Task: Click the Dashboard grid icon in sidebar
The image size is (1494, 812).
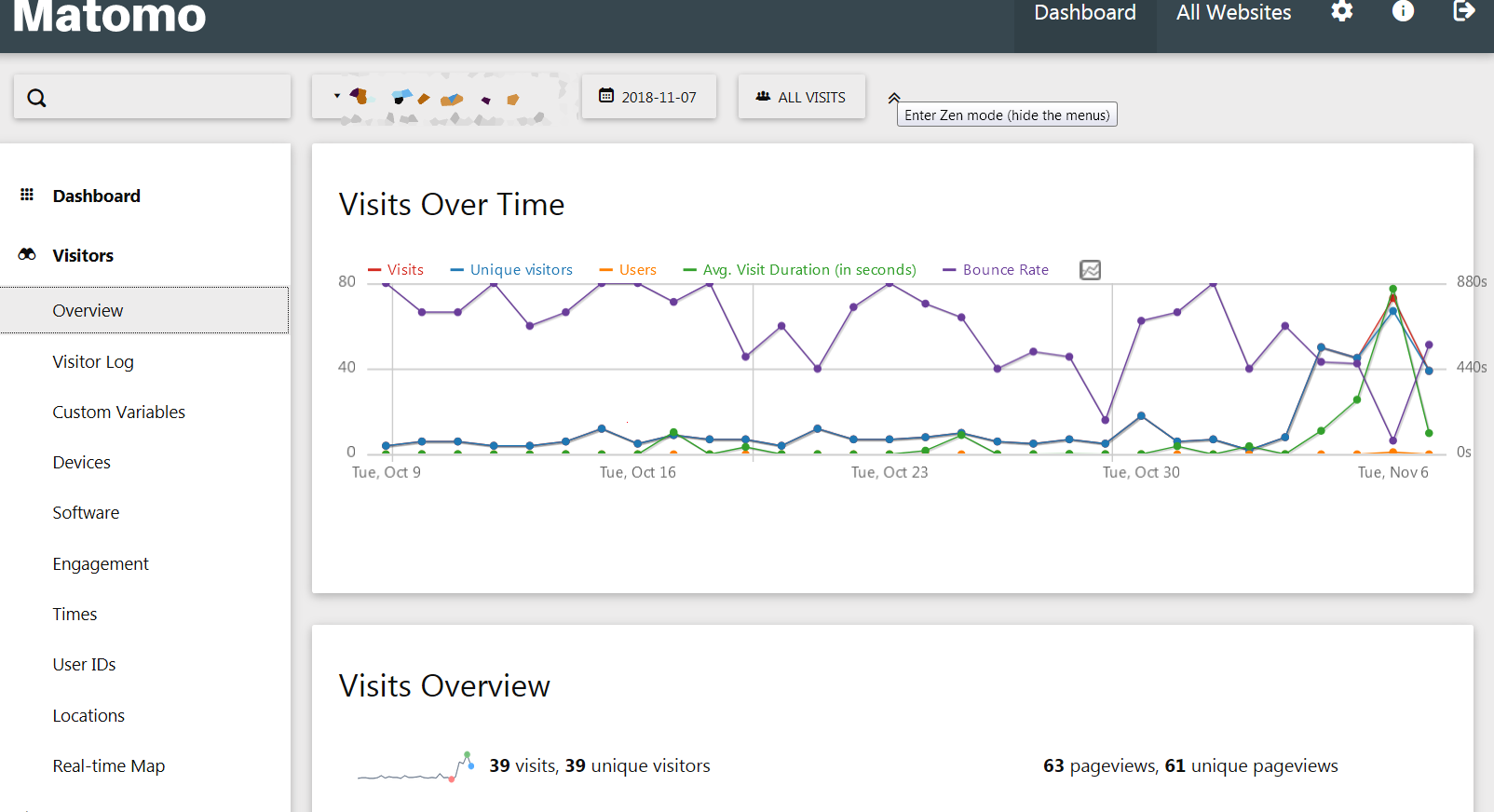Action: point(27,195)
